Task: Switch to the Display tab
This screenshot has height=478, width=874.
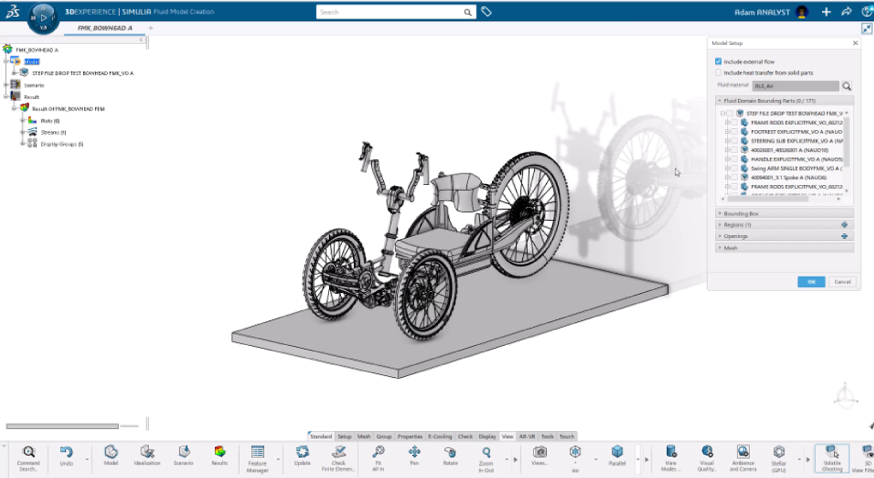Action: point(487,436)
